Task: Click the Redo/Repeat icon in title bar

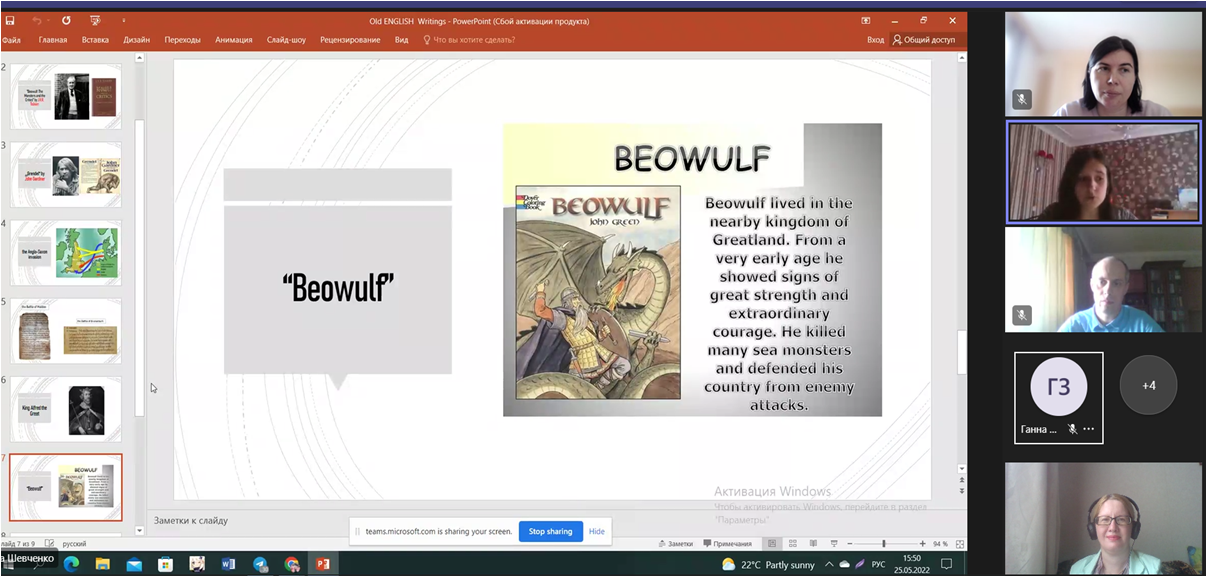Action: 66,20
